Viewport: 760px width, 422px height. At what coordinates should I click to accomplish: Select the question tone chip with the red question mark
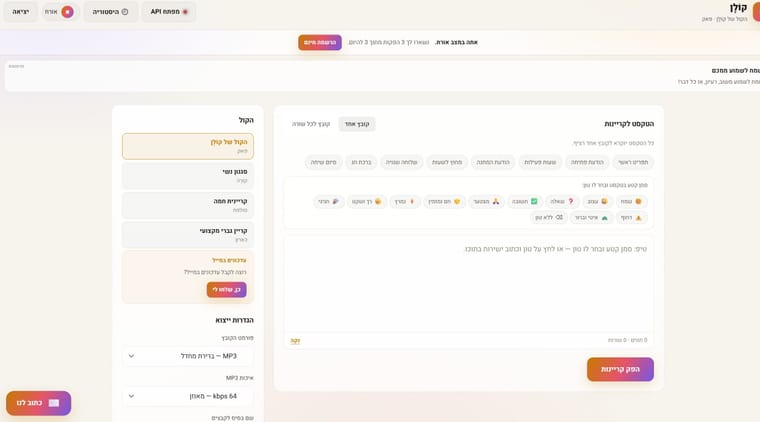click(x=562, y=202)
